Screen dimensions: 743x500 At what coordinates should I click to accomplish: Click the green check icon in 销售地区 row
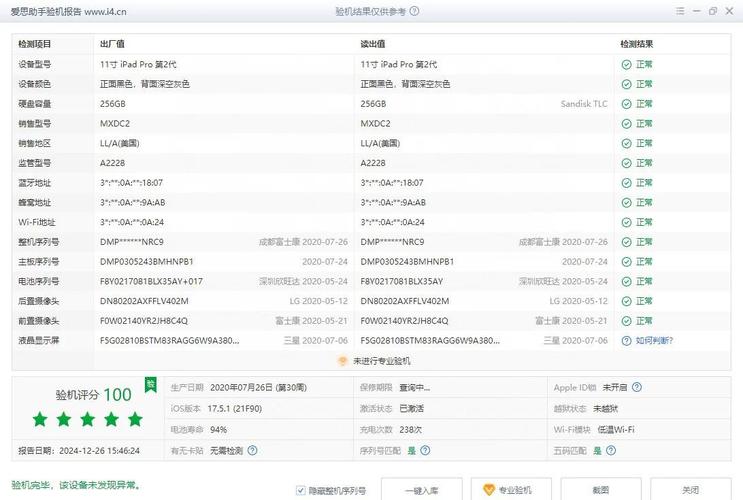click(626, 144)
